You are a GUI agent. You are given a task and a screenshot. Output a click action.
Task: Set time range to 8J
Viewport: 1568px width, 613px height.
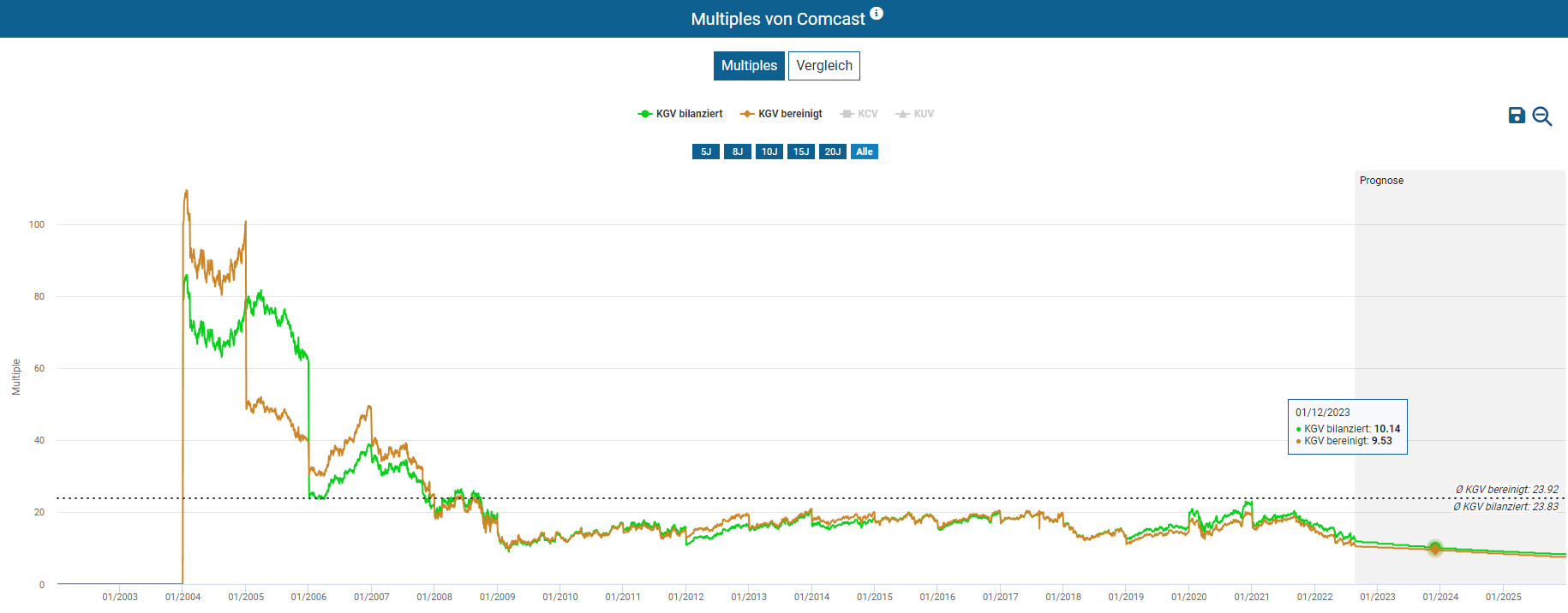[737, 152]
